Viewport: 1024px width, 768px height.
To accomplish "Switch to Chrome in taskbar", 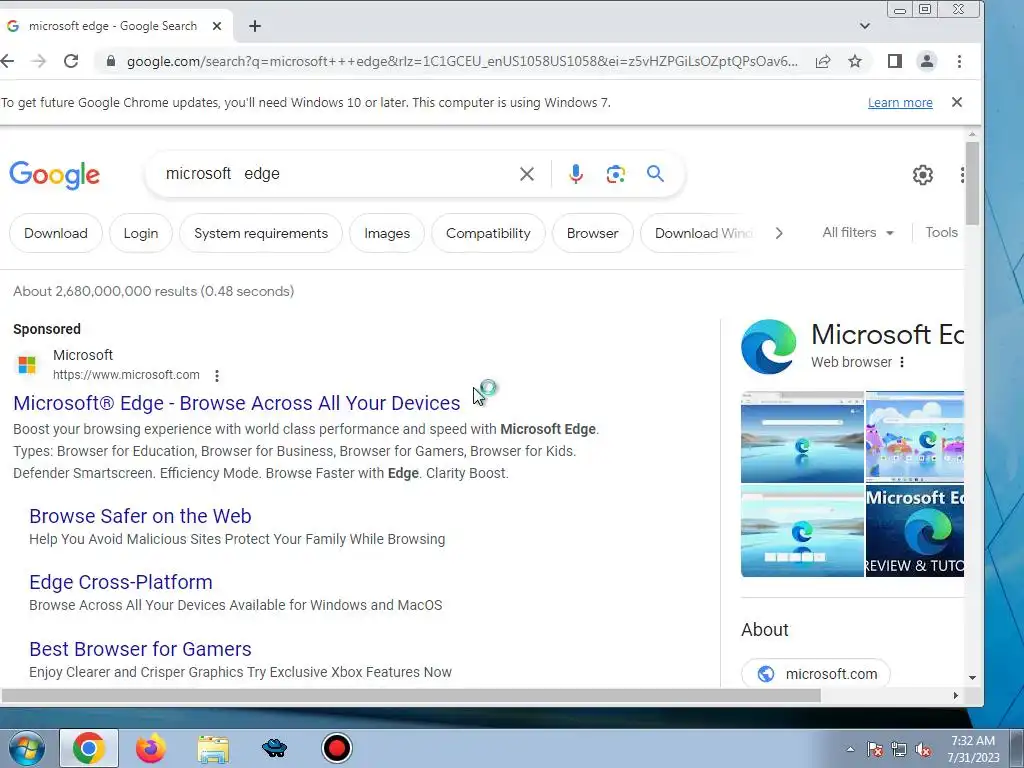I will point(89,748).
